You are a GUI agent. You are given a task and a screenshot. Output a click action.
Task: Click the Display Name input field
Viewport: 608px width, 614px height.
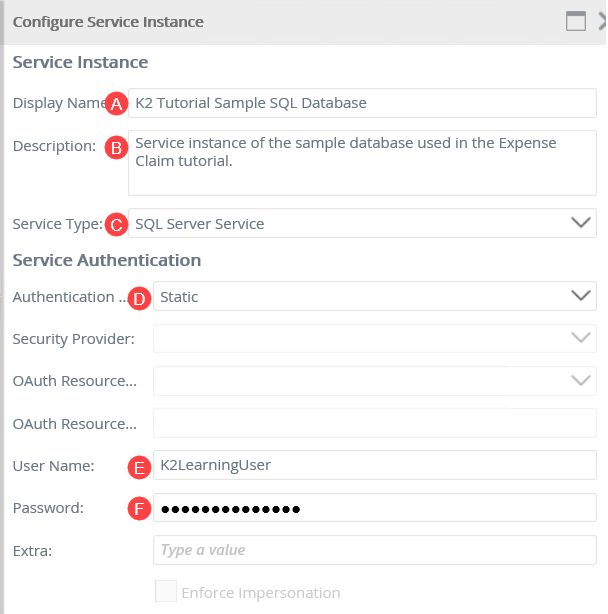click(362, 103)
